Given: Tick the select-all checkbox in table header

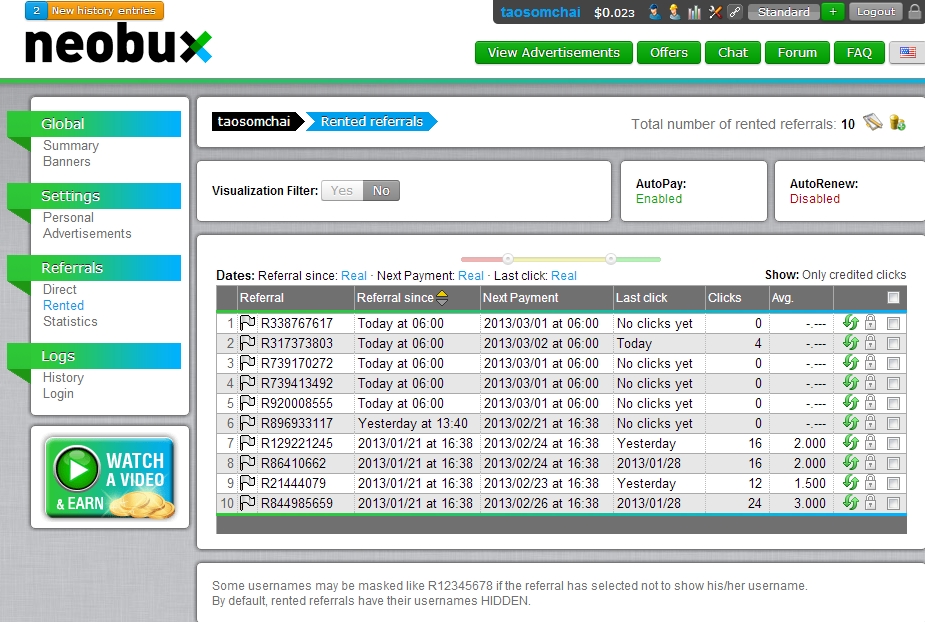Looking at the screenshot, I should [893, 297].
